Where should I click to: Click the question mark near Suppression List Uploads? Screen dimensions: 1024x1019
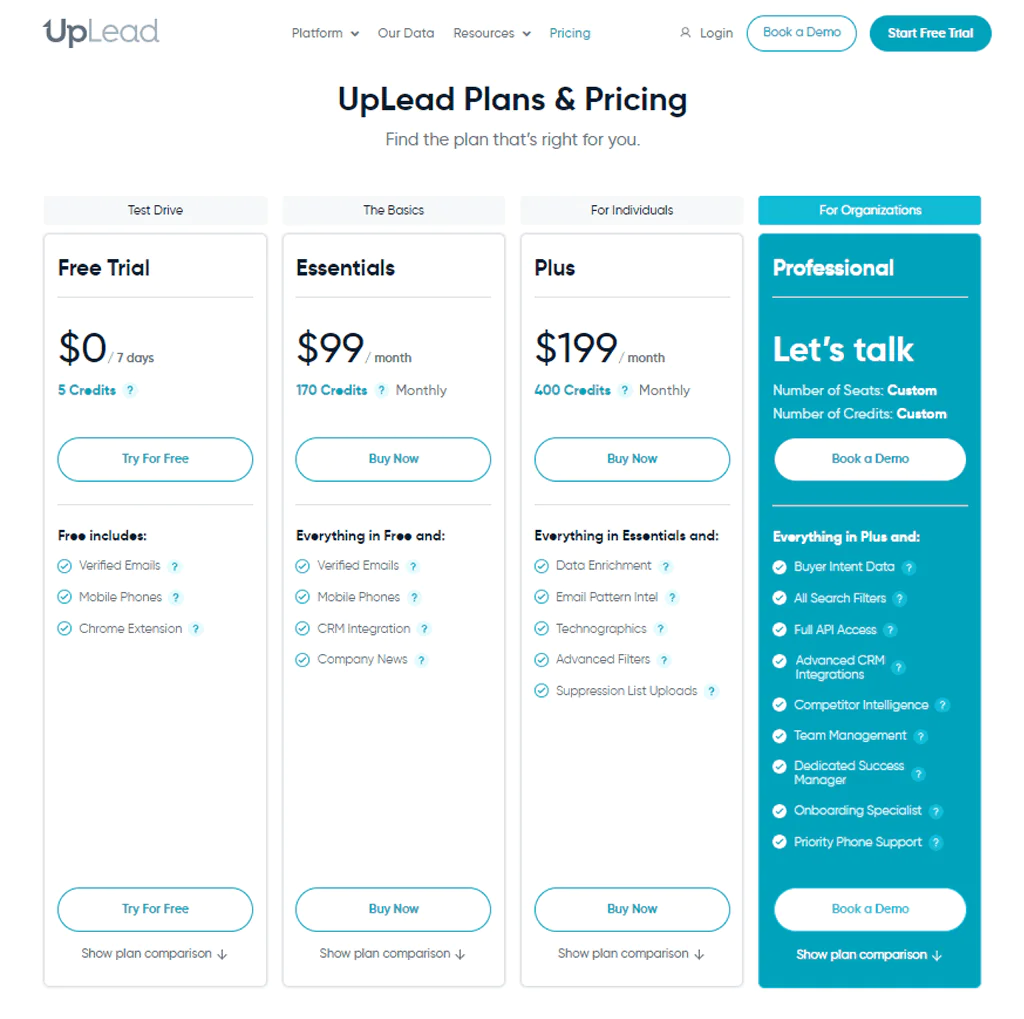tap(711, 691)
